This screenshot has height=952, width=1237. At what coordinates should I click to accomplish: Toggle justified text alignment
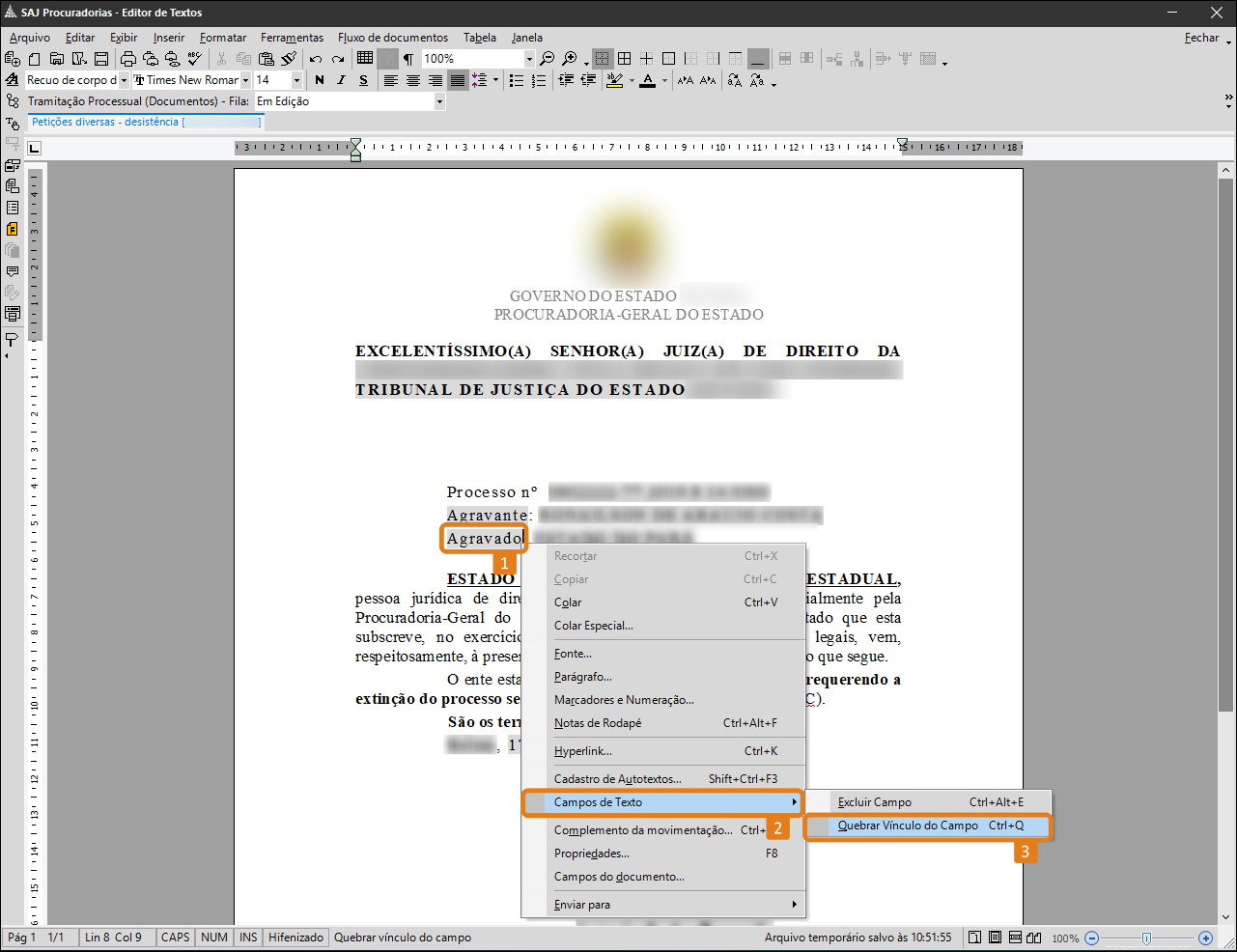458,81
